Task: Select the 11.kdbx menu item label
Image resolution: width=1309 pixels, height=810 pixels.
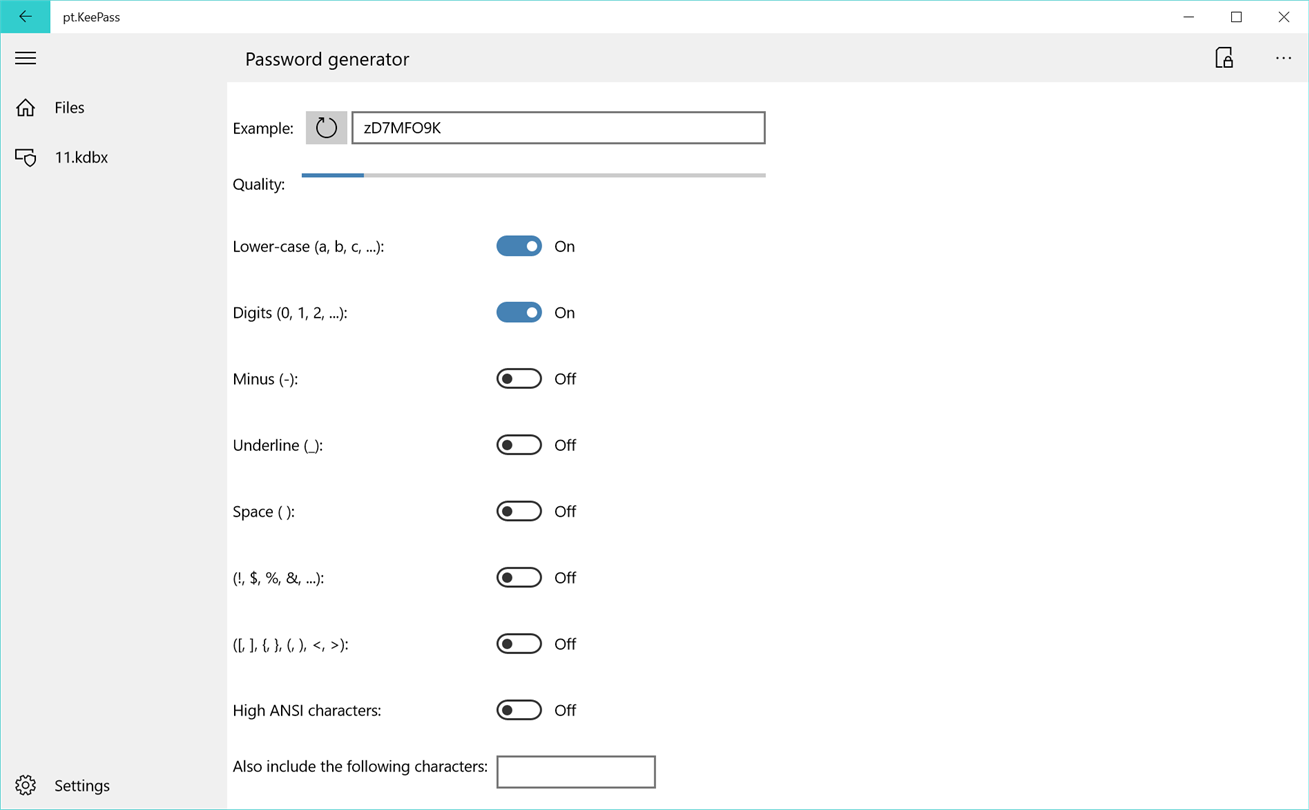Action: [81, 158]
